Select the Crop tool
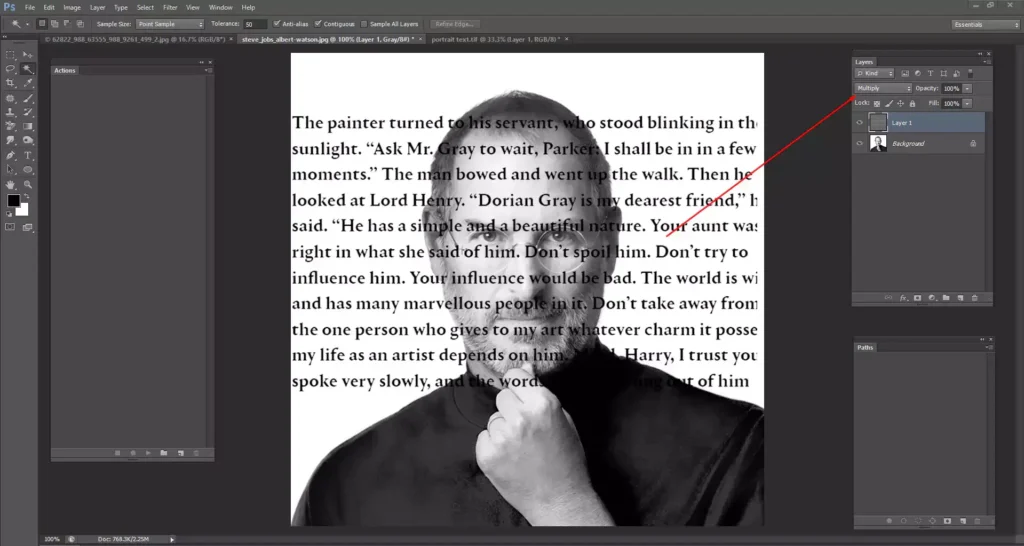1024x546 pixels. [10, 84]
